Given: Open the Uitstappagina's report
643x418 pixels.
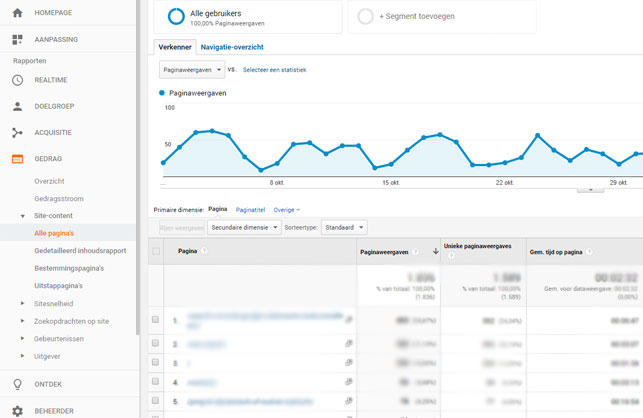Looking at the screenshot, I should tap(59, 286).
